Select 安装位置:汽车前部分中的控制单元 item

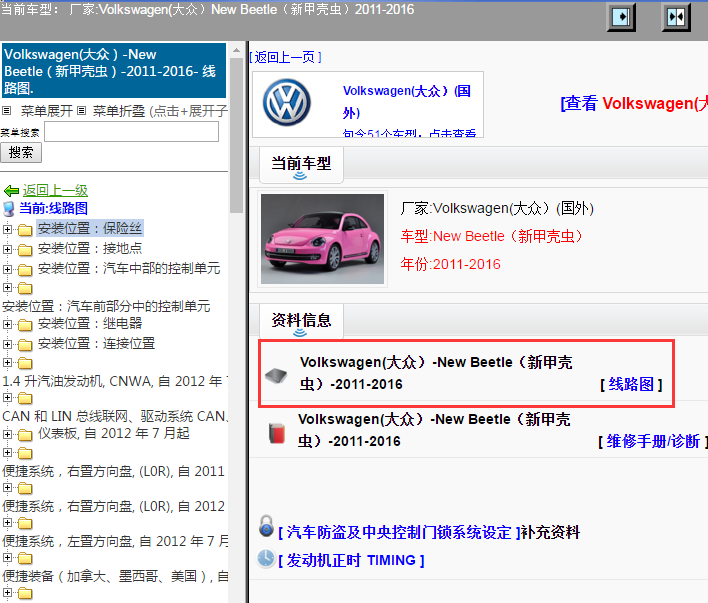coord(106,306)
